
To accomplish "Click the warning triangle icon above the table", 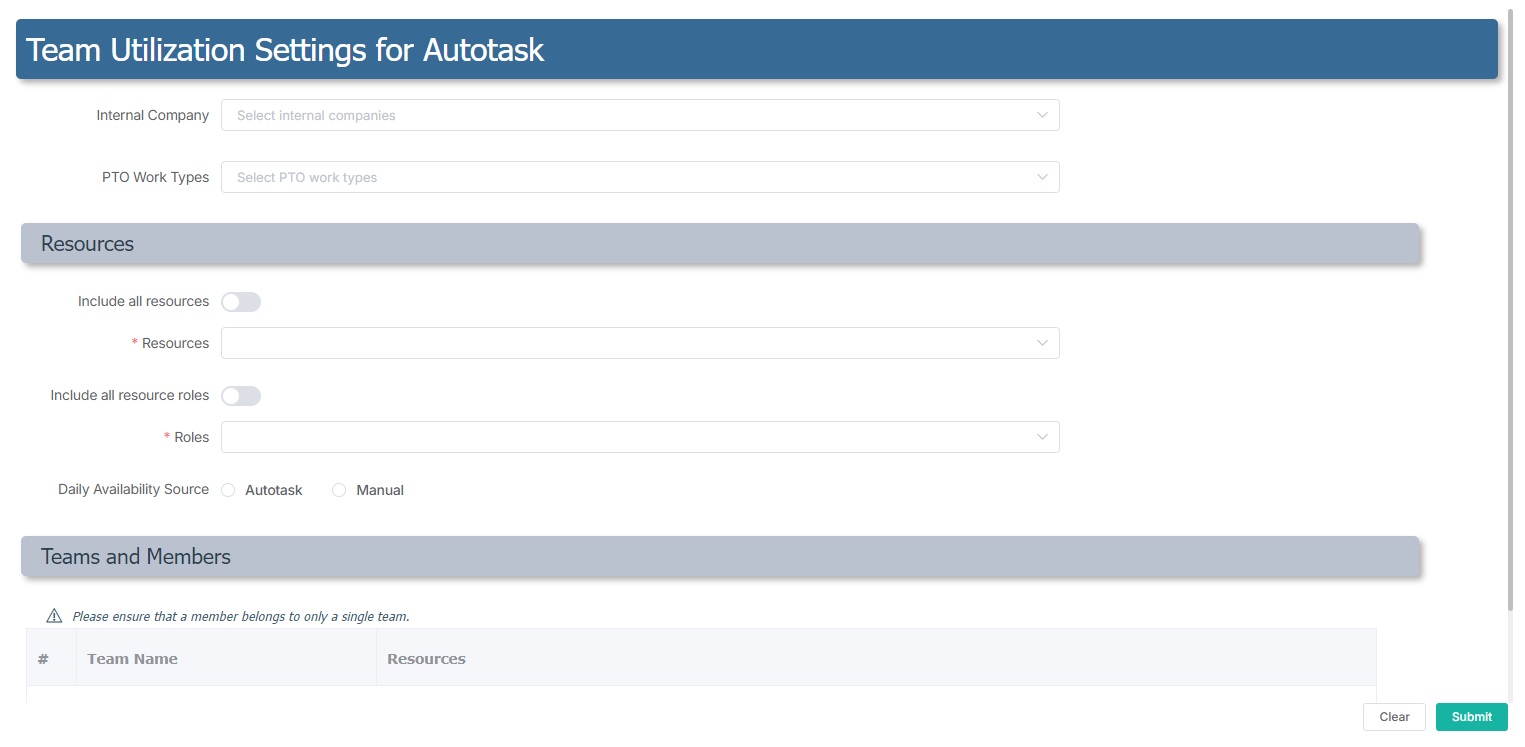I will click(x=53, y=616).
